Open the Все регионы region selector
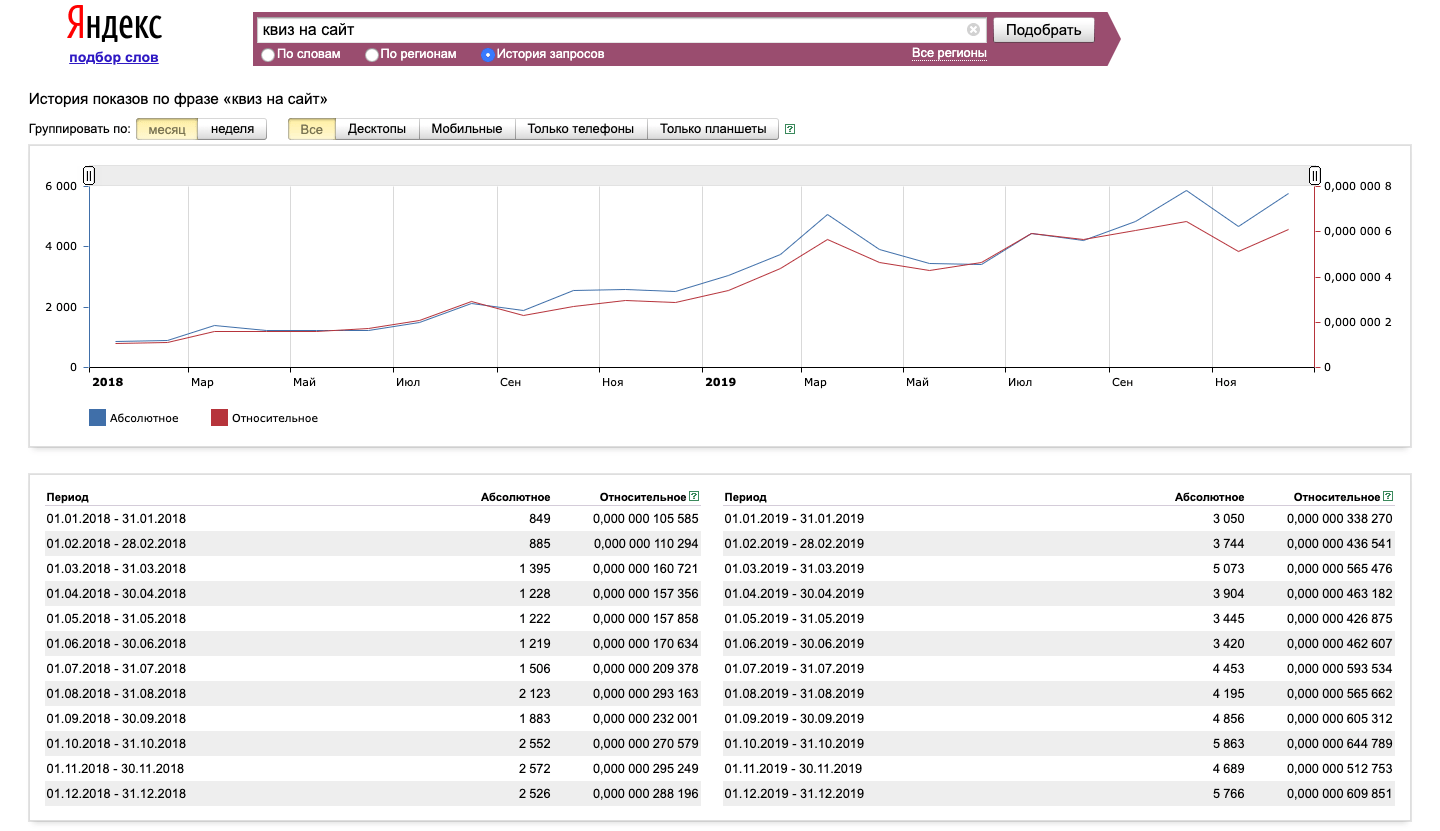This screenshot has height=831, width=1440. point(948,53)
